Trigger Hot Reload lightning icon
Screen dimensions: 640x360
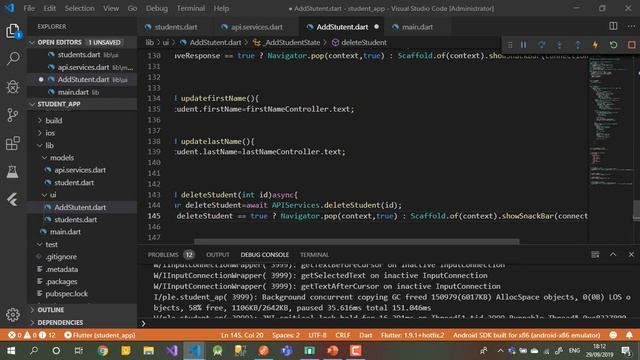tap(596, 45)
